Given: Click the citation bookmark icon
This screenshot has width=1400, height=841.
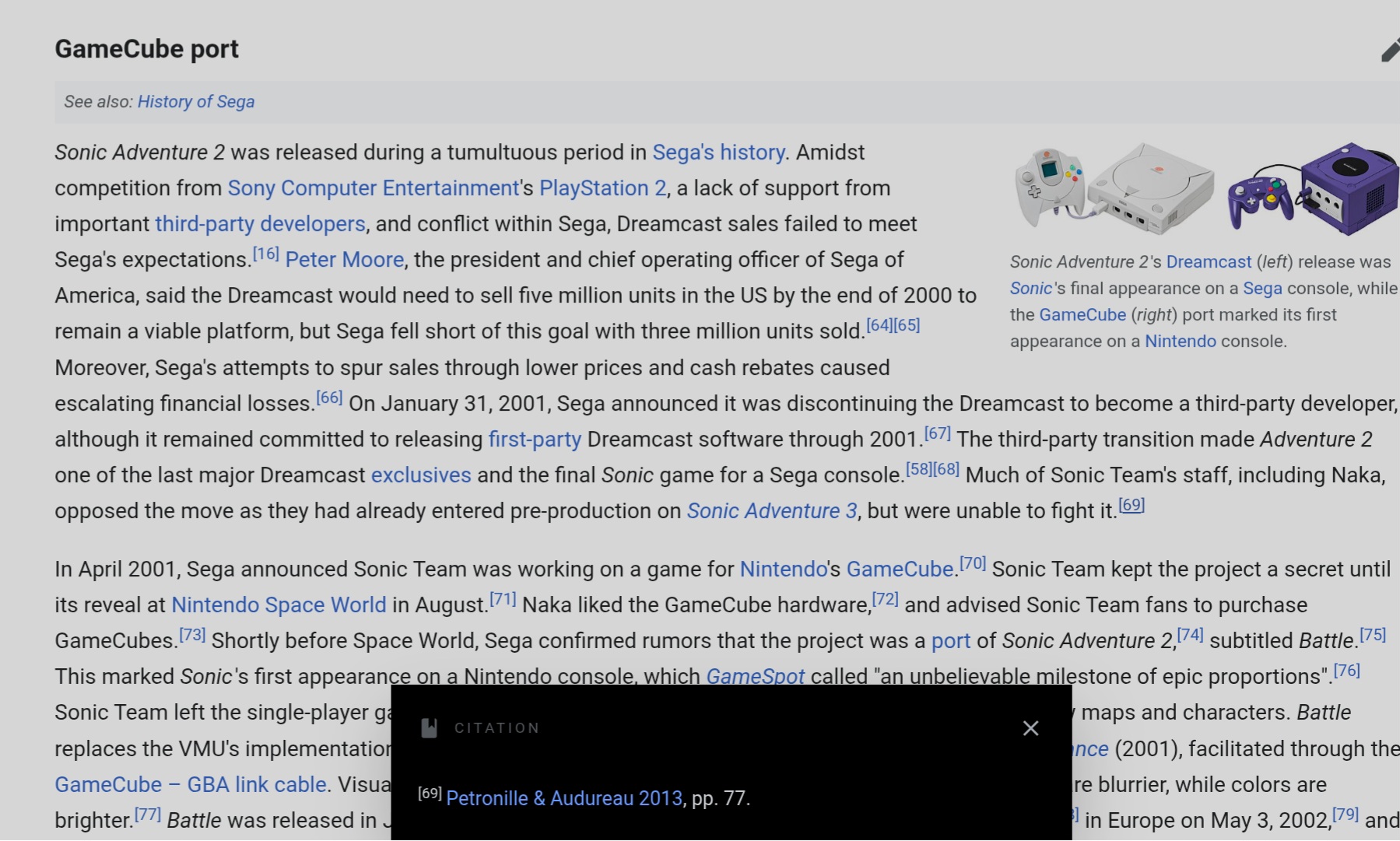Looking at the screenshot, I should (x=429, y=728).
